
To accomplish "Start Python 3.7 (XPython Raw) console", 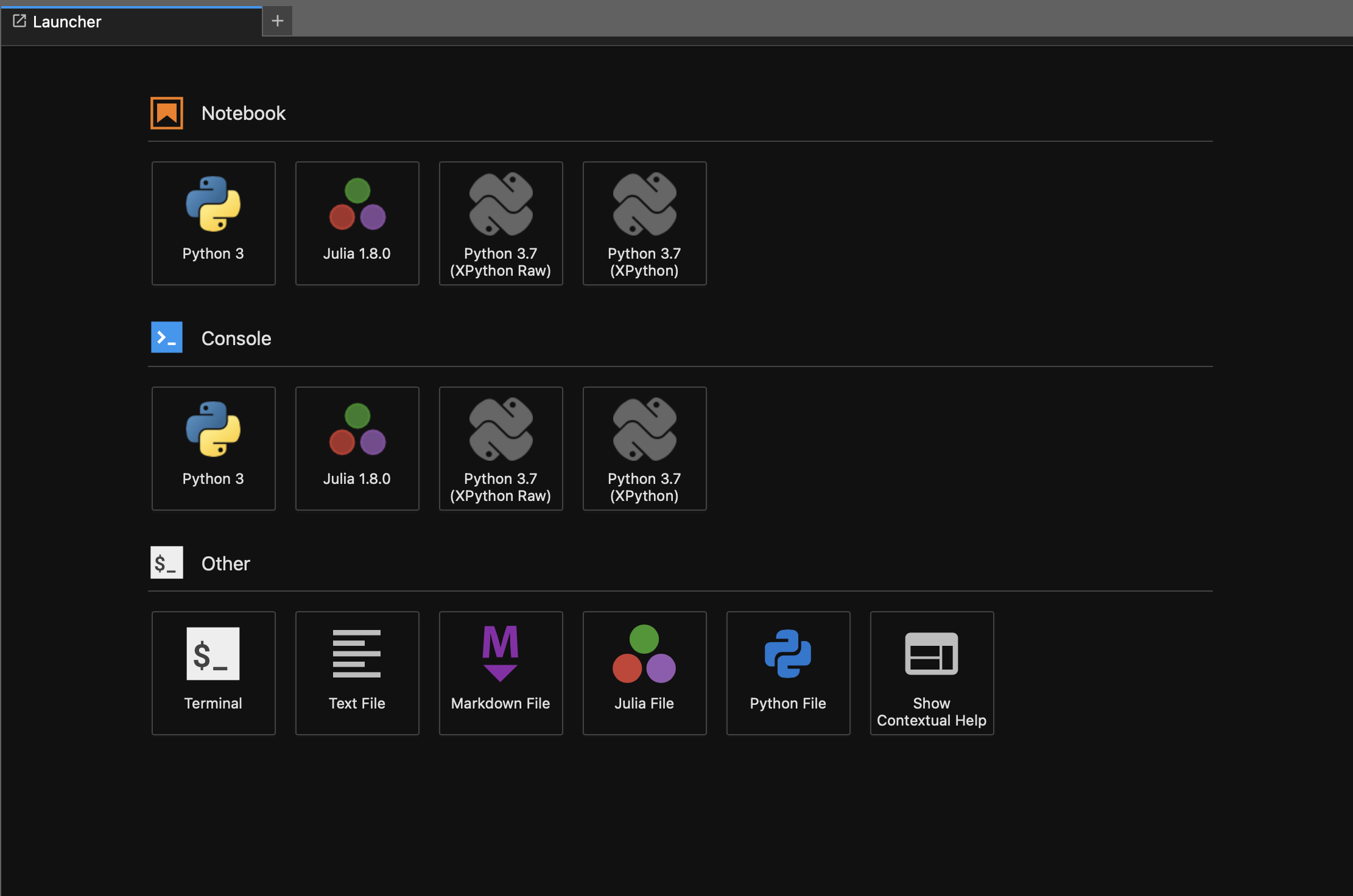I will pos(501,448).
